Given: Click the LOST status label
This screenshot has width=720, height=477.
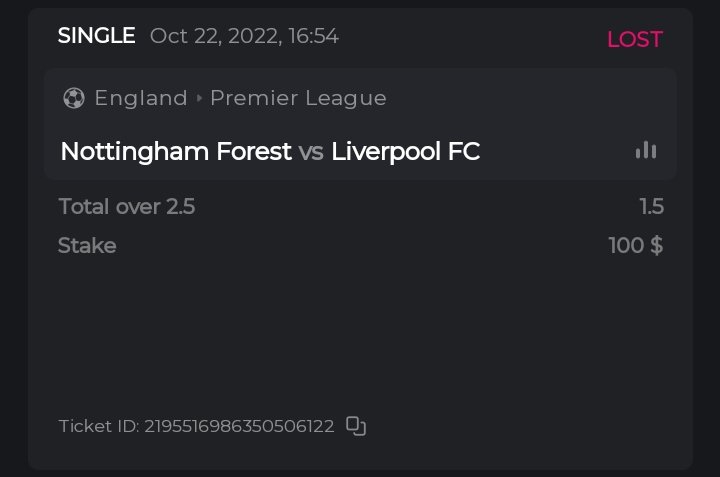Looking at the screenshot, I should click(634, 39).
